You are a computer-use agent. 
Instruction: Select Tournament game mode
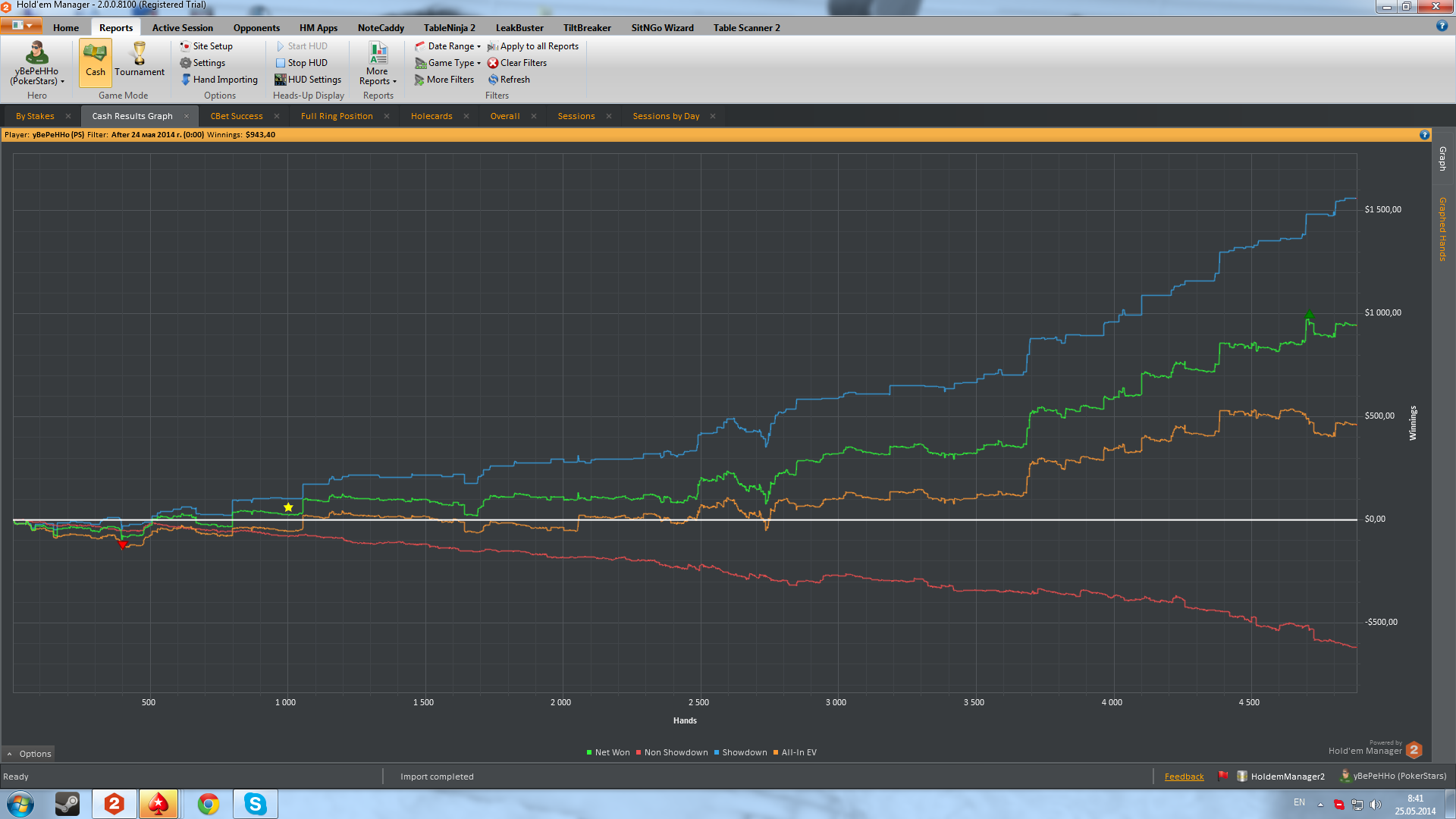point(140,61)
